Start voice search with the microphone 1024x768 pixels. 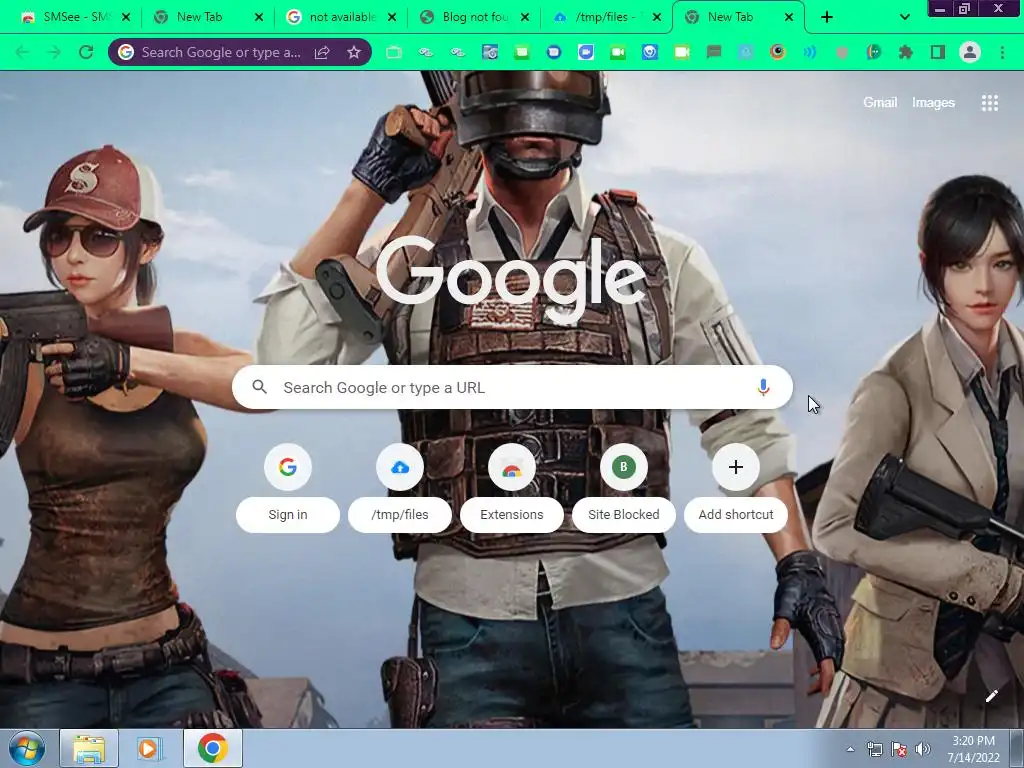tap(763, 387)
